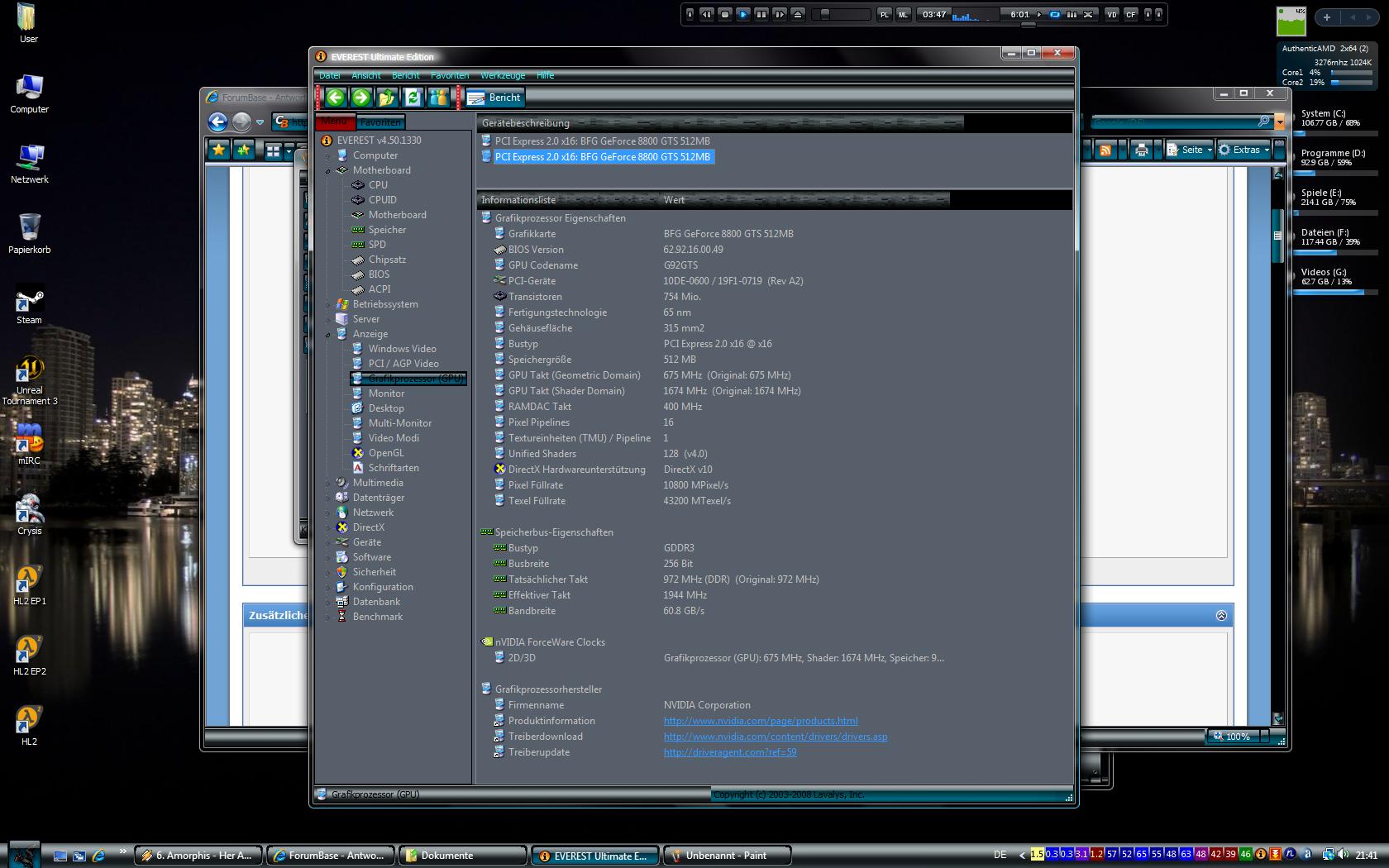Open the Speicher tree item
The width and height of the screenshot is (1389, 868).
pos(387,230)
